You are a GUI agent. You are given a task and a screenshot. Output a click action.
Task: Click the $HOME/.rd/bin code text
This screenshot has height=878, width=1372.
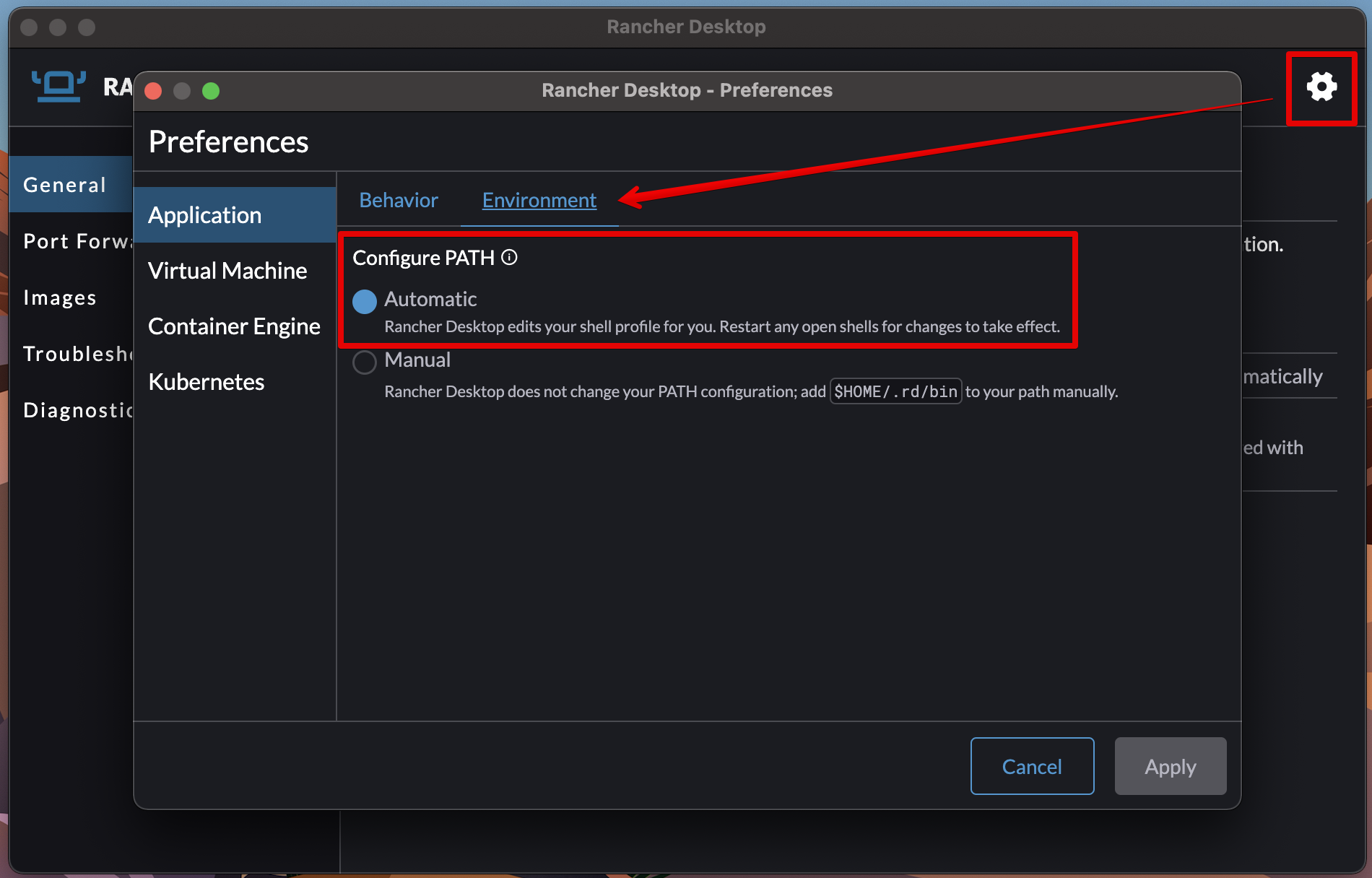pos(895,391)
